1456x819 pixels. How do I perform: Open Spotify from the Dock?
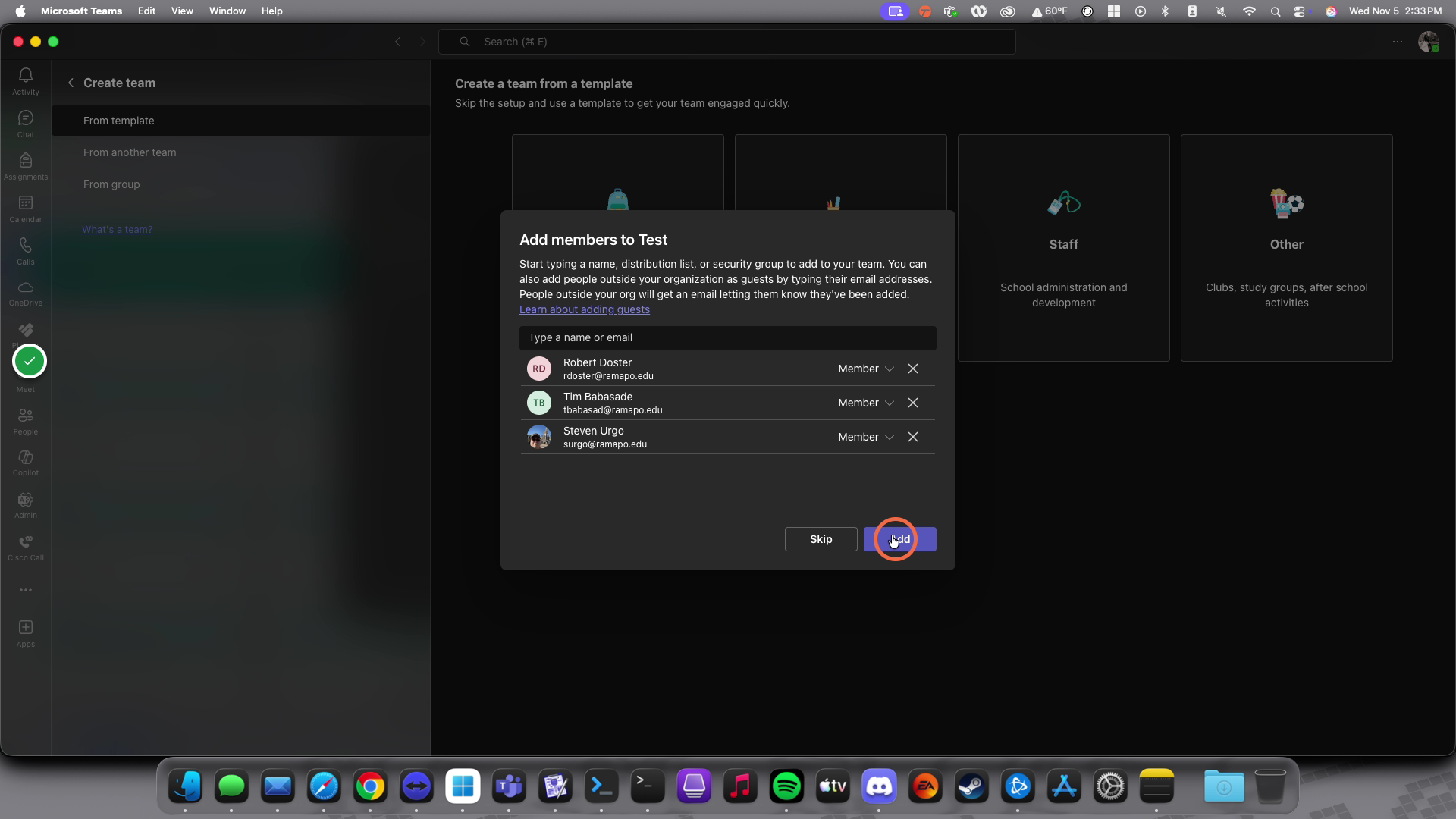click(786, 786)
